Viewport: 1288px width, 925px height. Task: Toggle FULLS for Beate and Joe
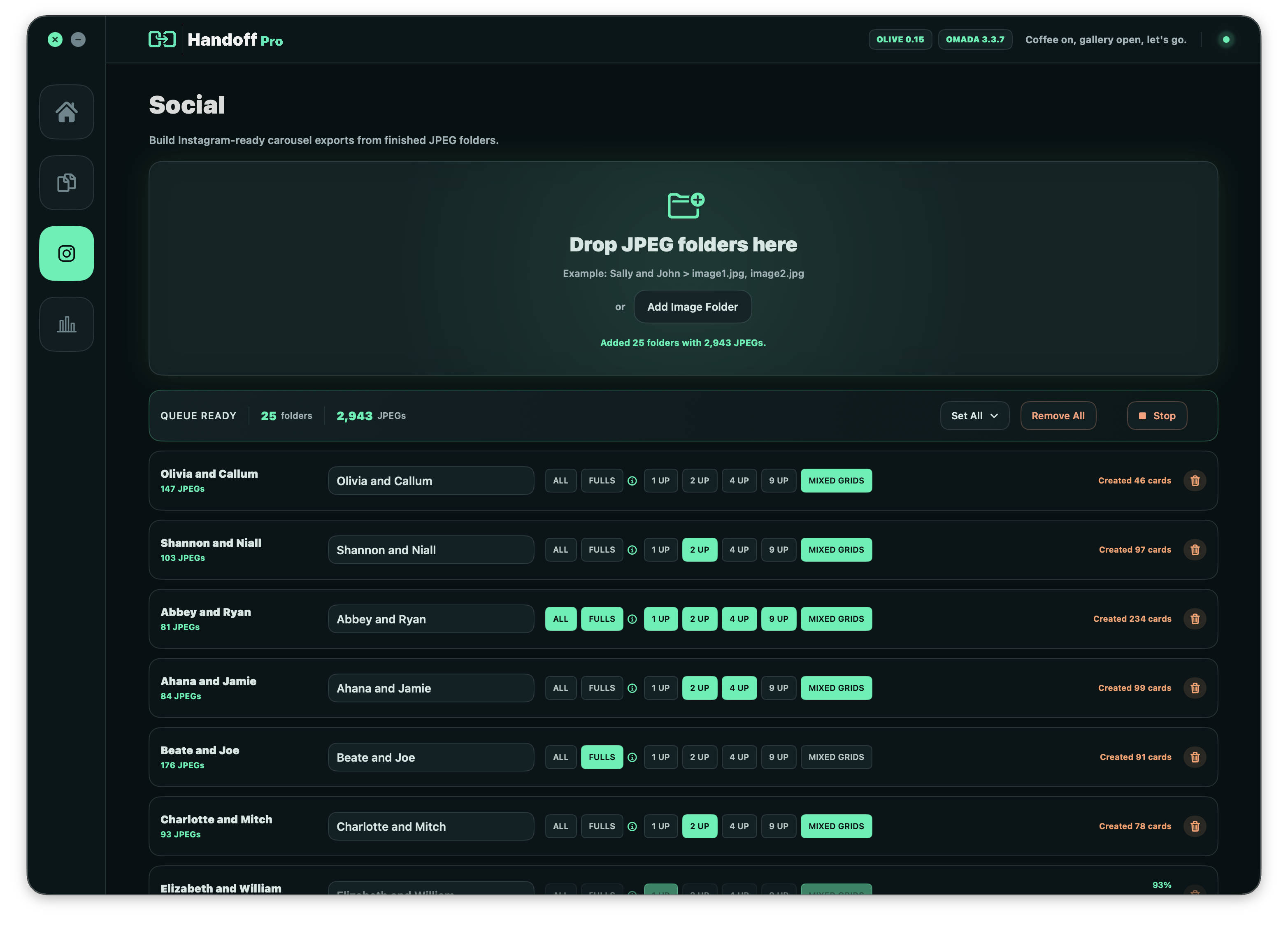(x=601, y=757)
